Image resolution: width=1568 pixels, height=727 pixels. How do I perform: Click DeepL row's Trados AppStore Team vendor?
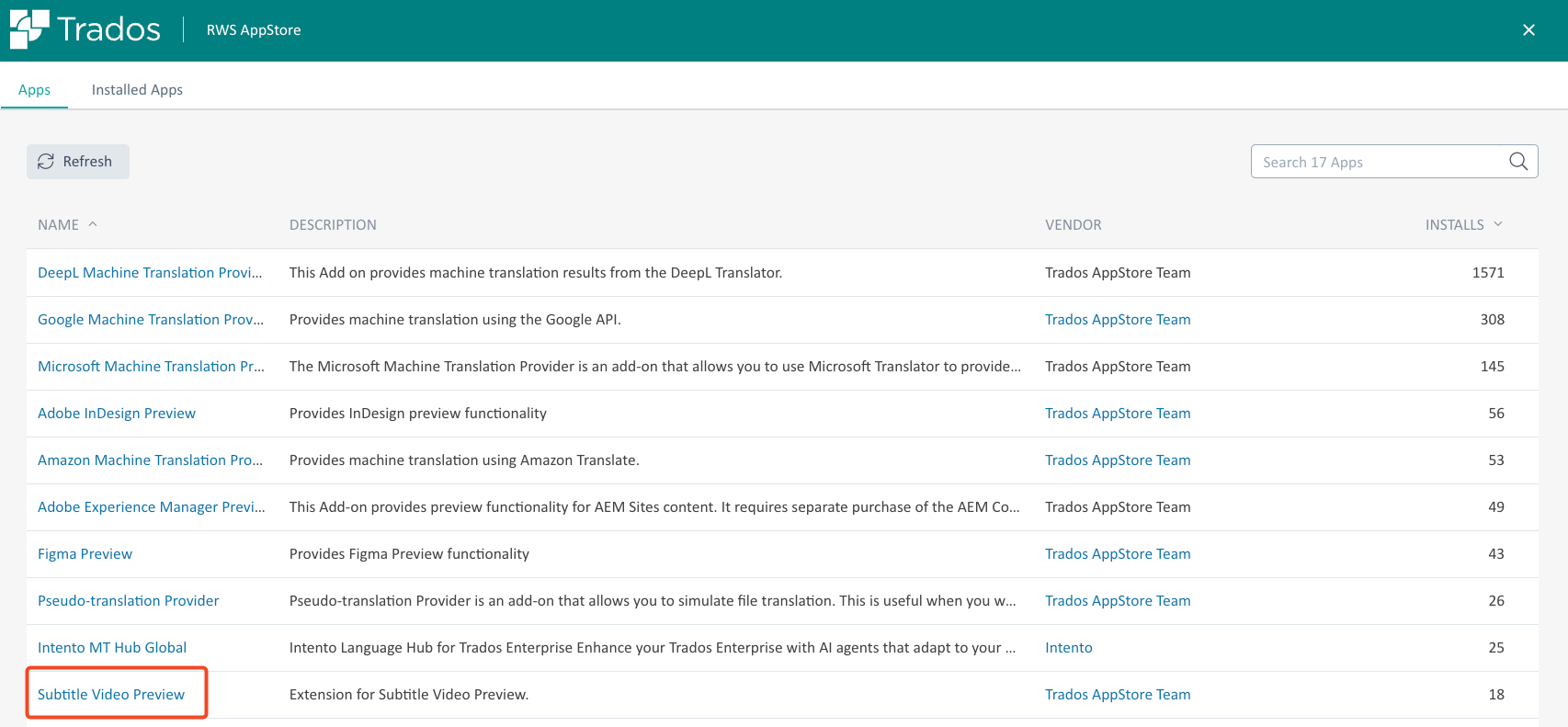(1118, 273)
